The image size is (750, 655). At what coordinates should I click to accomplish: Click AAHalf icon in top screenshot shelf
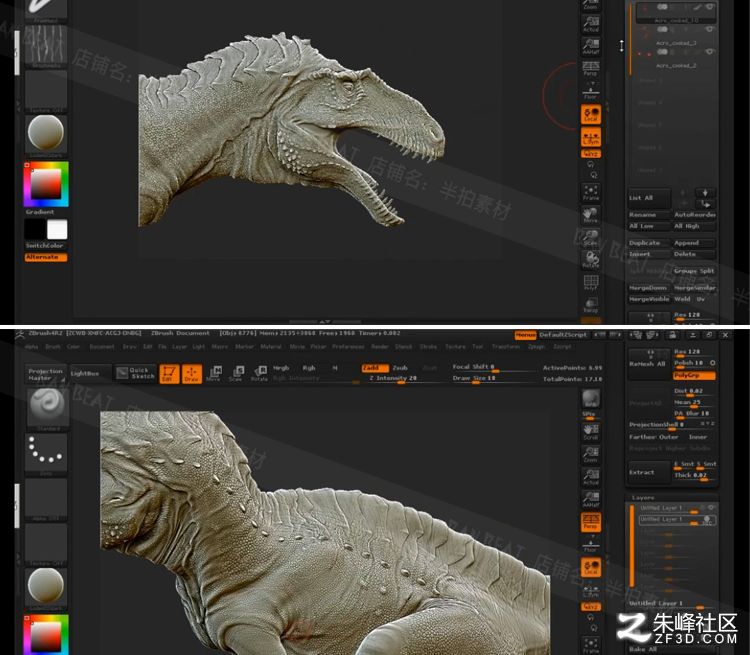click(x=591, y=46)
